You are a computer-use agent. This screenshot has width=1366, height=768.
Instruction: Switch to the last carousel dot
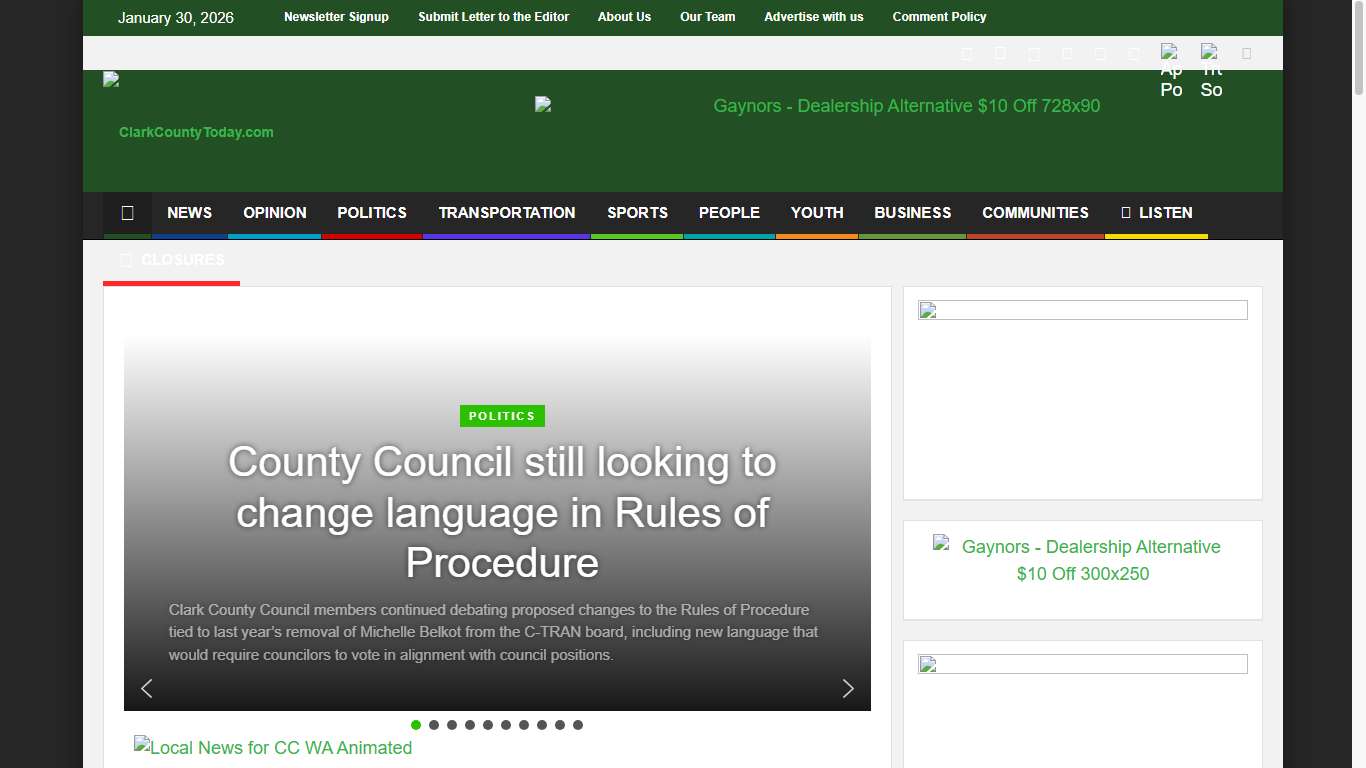pyautogui.click(x=578, y=725)
